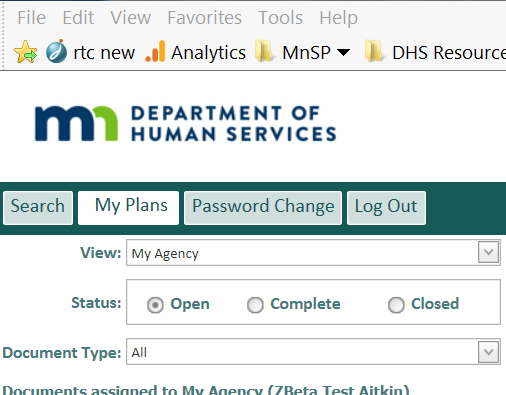The height and width of the screenshot is (395, 506).
Task: Select the Open status radio button
Action: click(155, 305)
